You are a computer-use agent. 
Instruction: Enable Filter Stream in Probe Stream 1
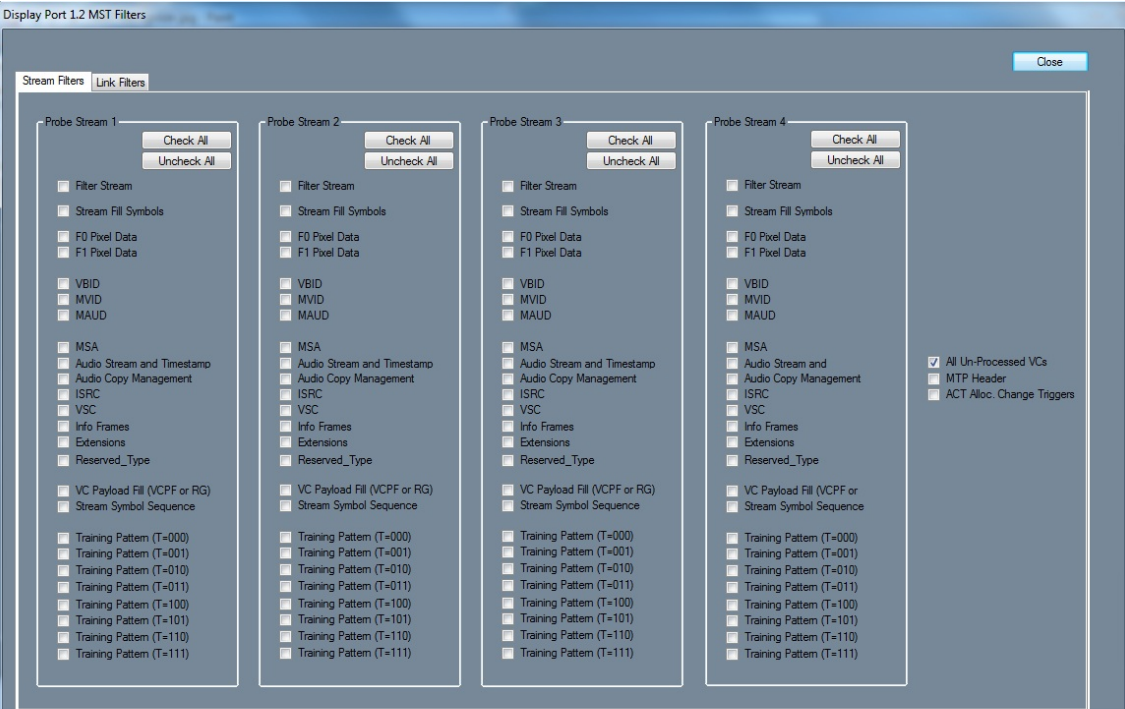63,186
